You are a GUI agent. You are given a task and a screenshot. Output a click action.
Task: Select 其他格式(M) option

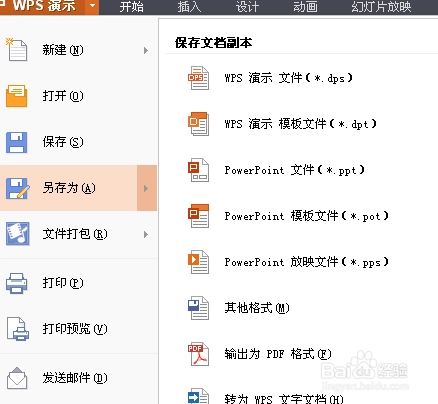click(257, 308)
